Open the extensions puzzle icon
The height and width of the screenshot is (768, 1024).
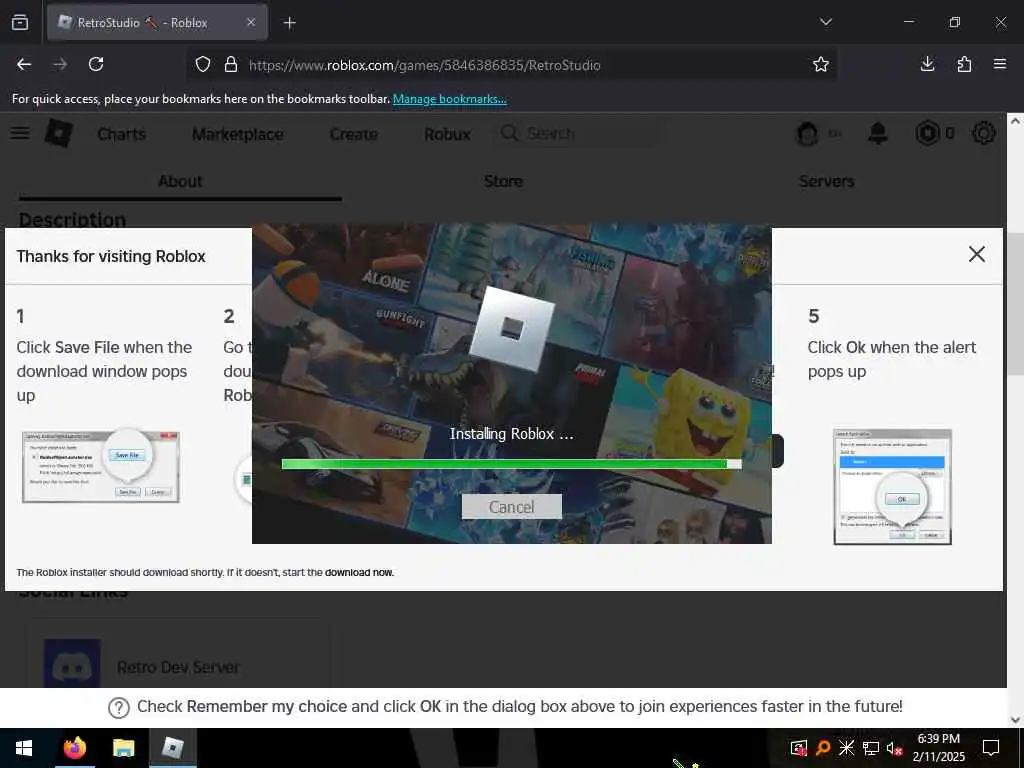(964, 64)
